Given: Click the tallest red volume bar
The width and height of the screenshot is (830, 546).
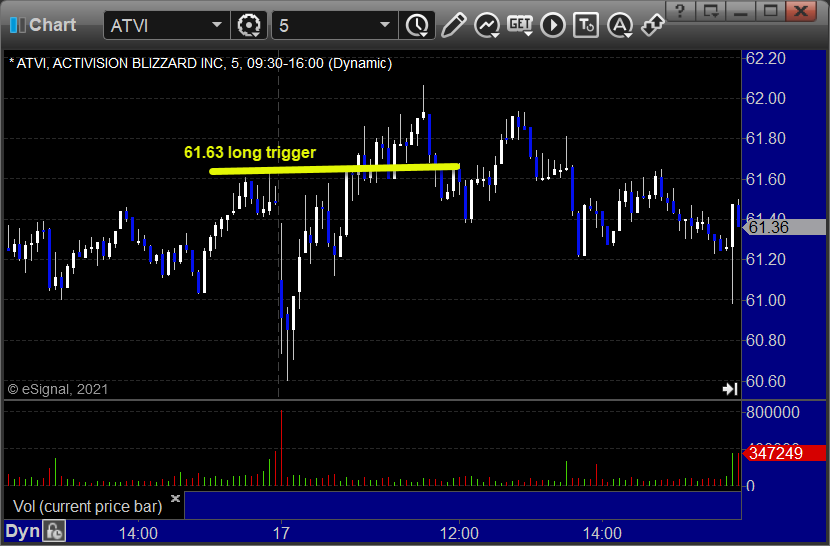Looking at the screenshot, I should (x=282, y=448).
